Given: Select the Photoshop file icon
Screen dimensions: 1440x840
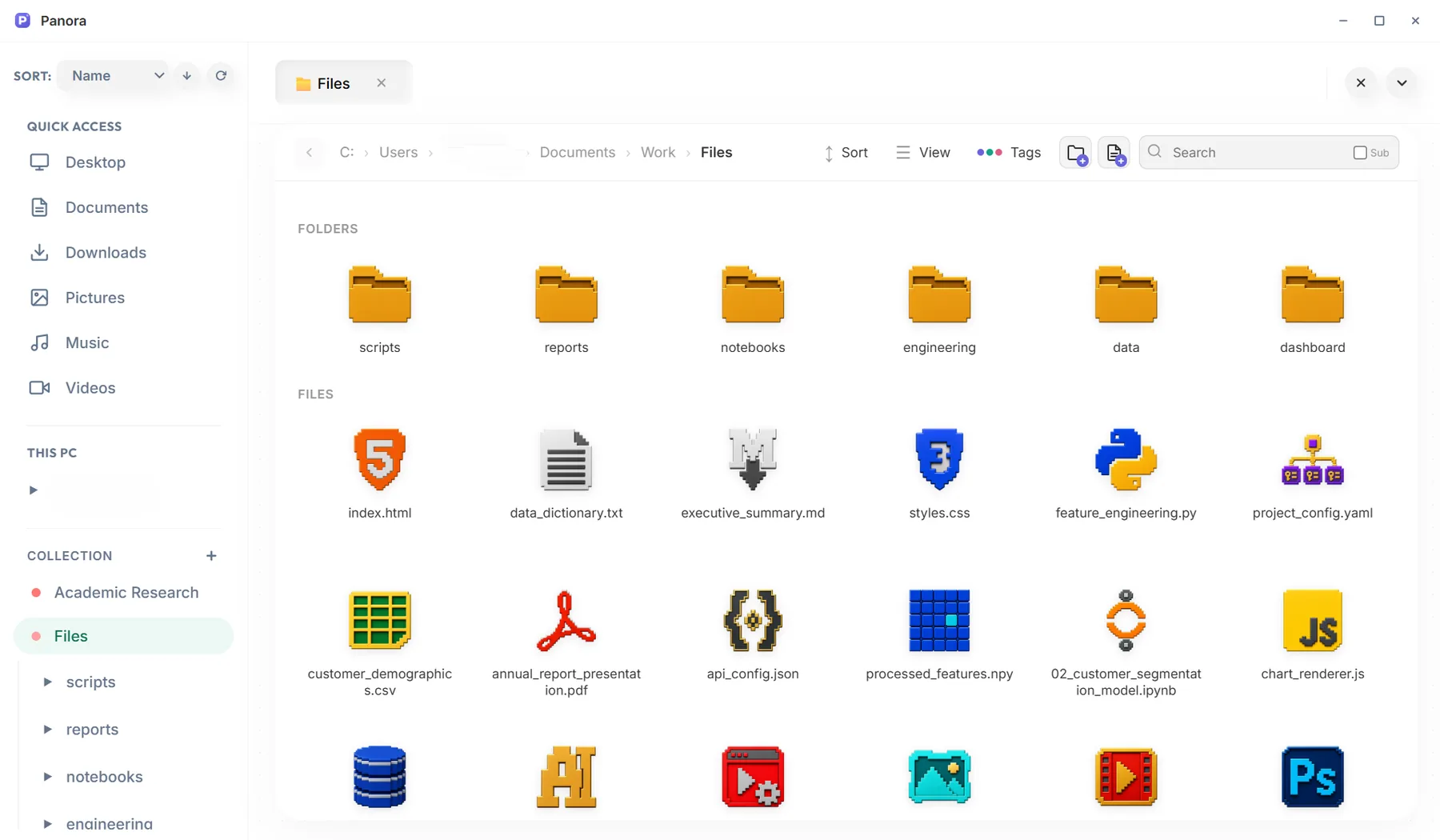Looking at the screenshot, I should tap(1312, 777).
